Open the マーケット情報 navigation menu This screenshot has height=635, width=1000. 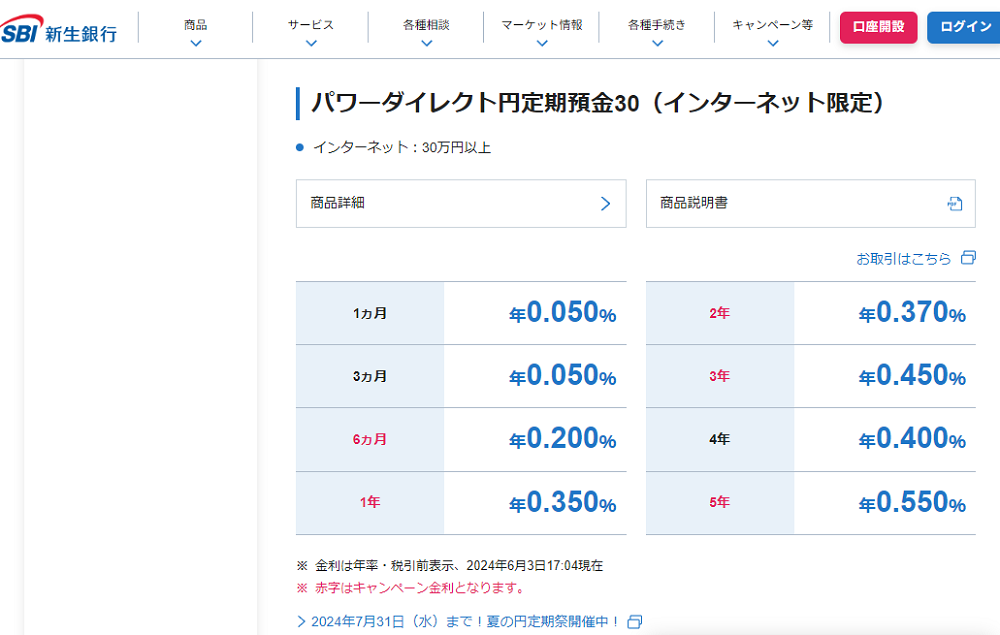point(541,32)
